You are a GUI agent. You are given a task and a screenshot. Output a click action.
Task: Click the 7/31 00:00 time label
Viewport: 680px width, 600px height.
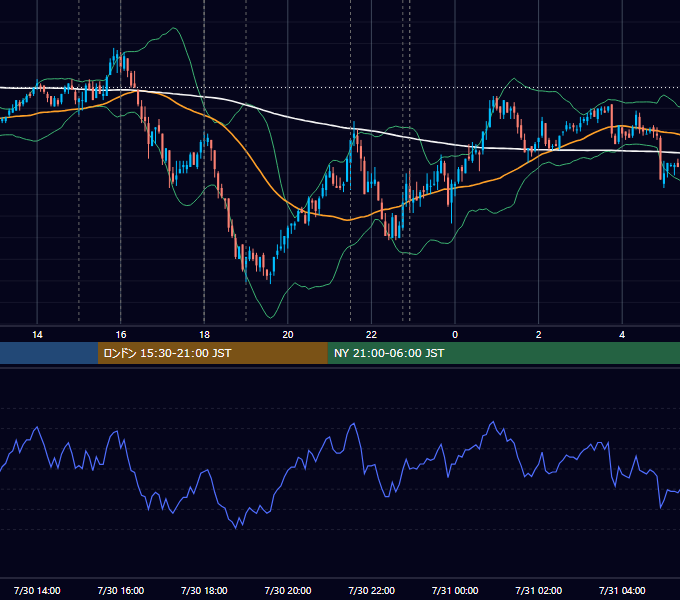click(455, 590)
